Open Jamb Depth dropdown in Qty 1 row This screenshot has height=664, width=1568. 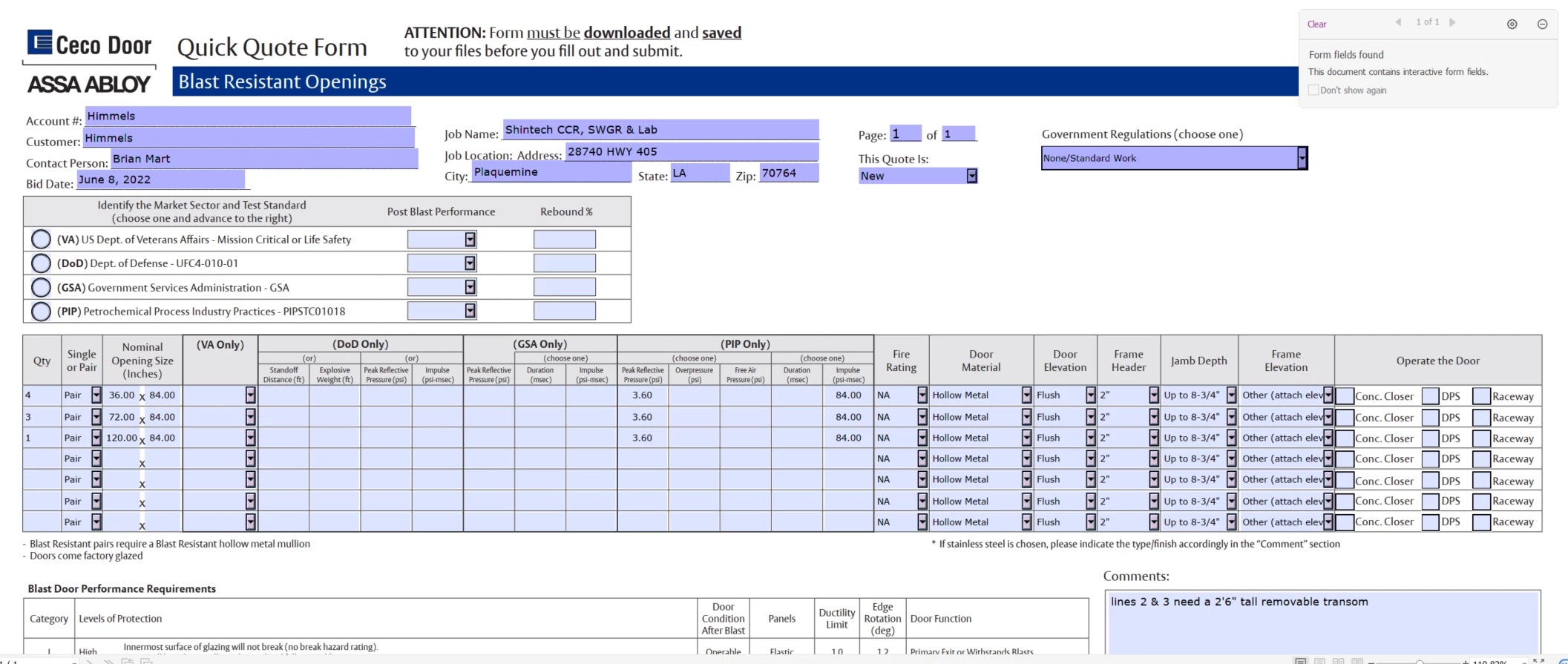(x=1232, y=438)
